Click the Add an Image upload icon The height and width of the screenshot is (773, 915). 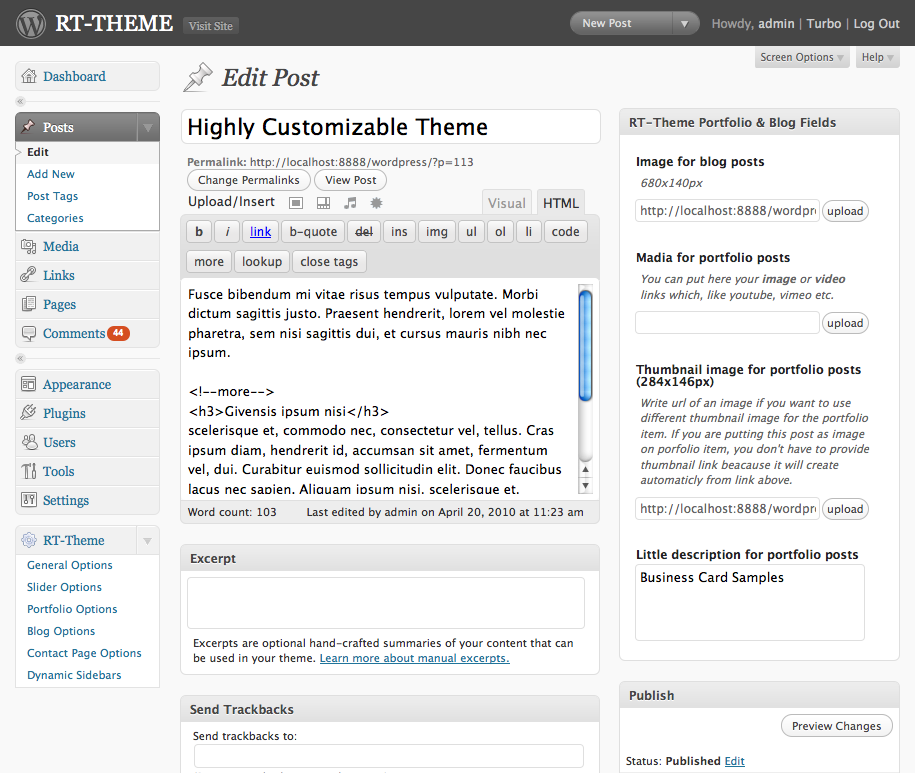click(296, 203)
